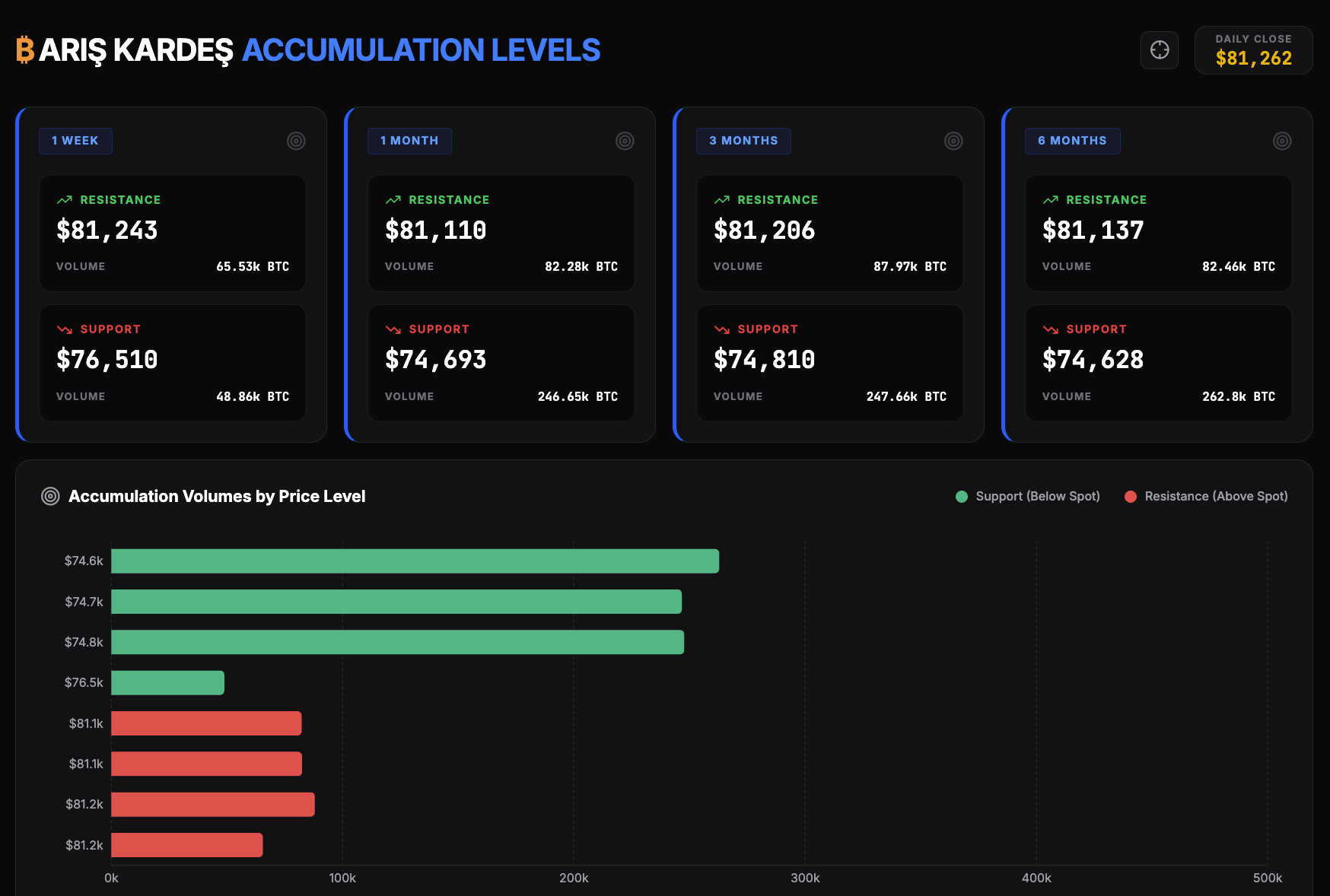Click the 1 Month support volume 246.65k BTC
Image resolution: width=1330 pixels, height=896 pixels.
pos(577,396)
